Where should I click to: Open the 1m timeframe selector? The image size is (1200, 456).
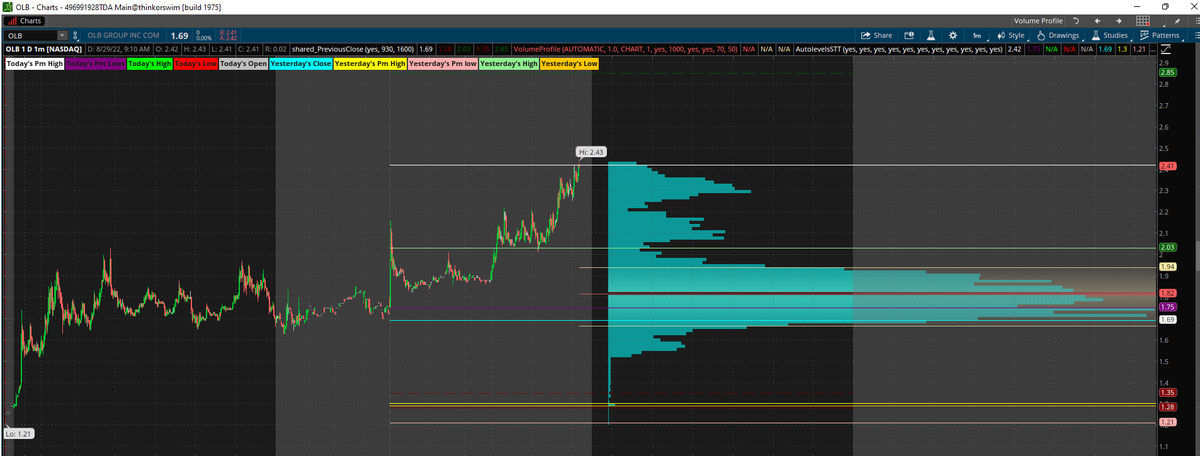pos(977,35)
